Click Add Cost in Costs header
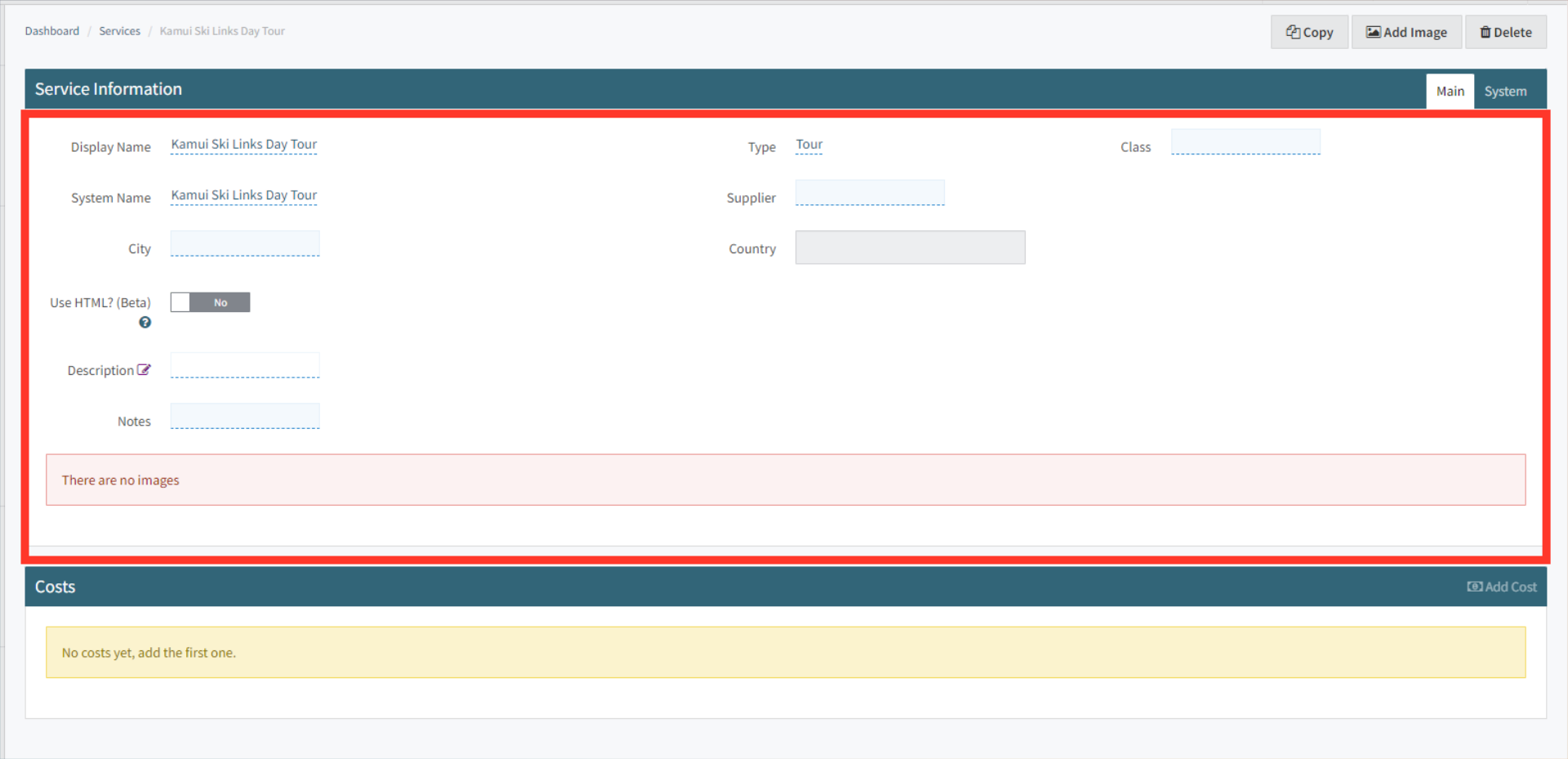This screenshot has width=1568, height=759. click(1501, 587)
